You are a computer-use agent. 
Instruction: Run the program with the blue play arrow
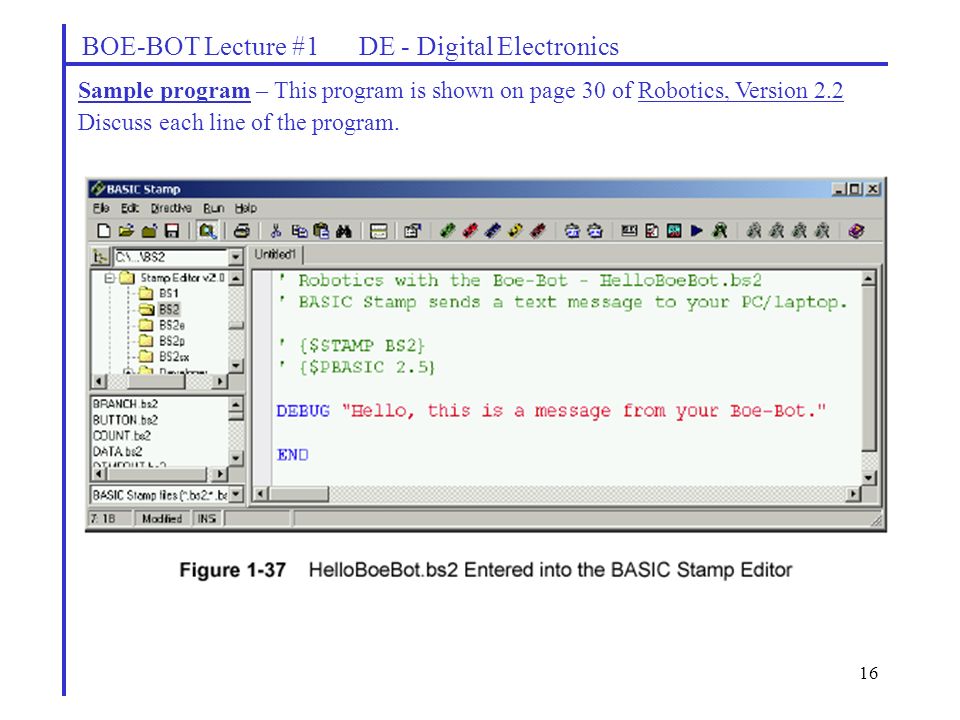click(x=697, y=231)
